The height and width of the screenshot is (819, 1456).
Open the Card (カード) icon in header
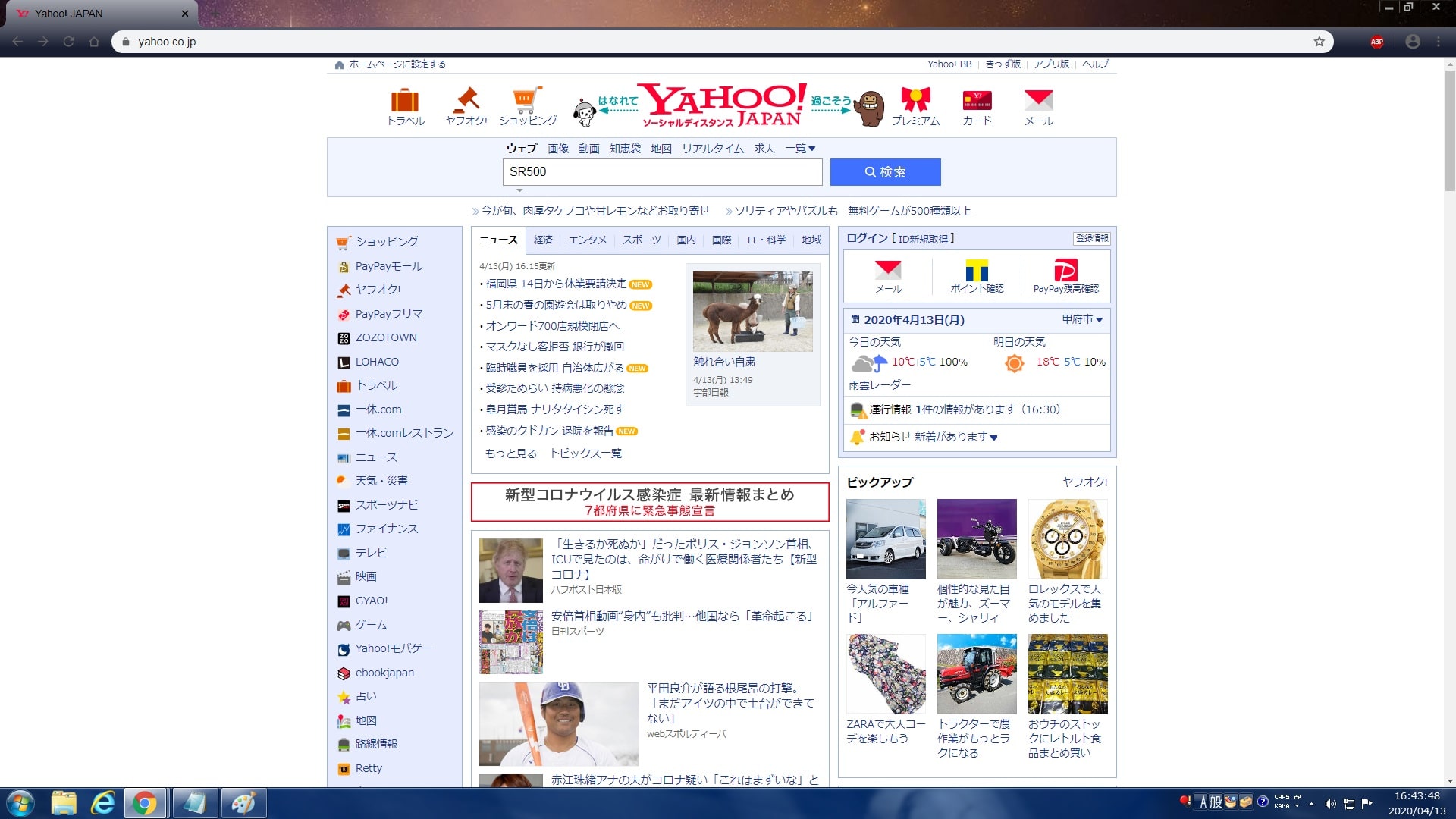coord(977,100)
